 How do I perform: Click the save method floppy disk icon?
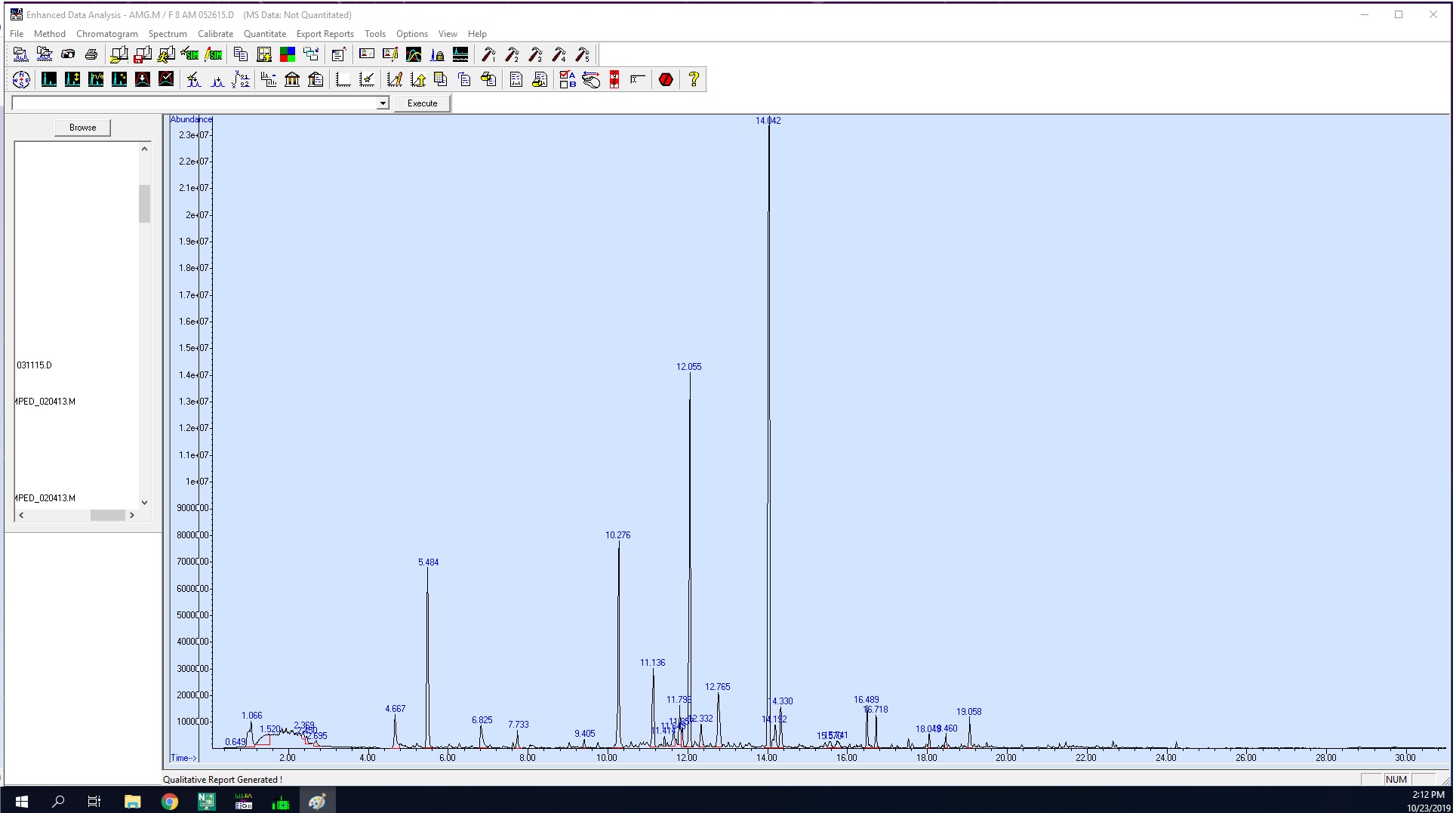pos(142,54)
